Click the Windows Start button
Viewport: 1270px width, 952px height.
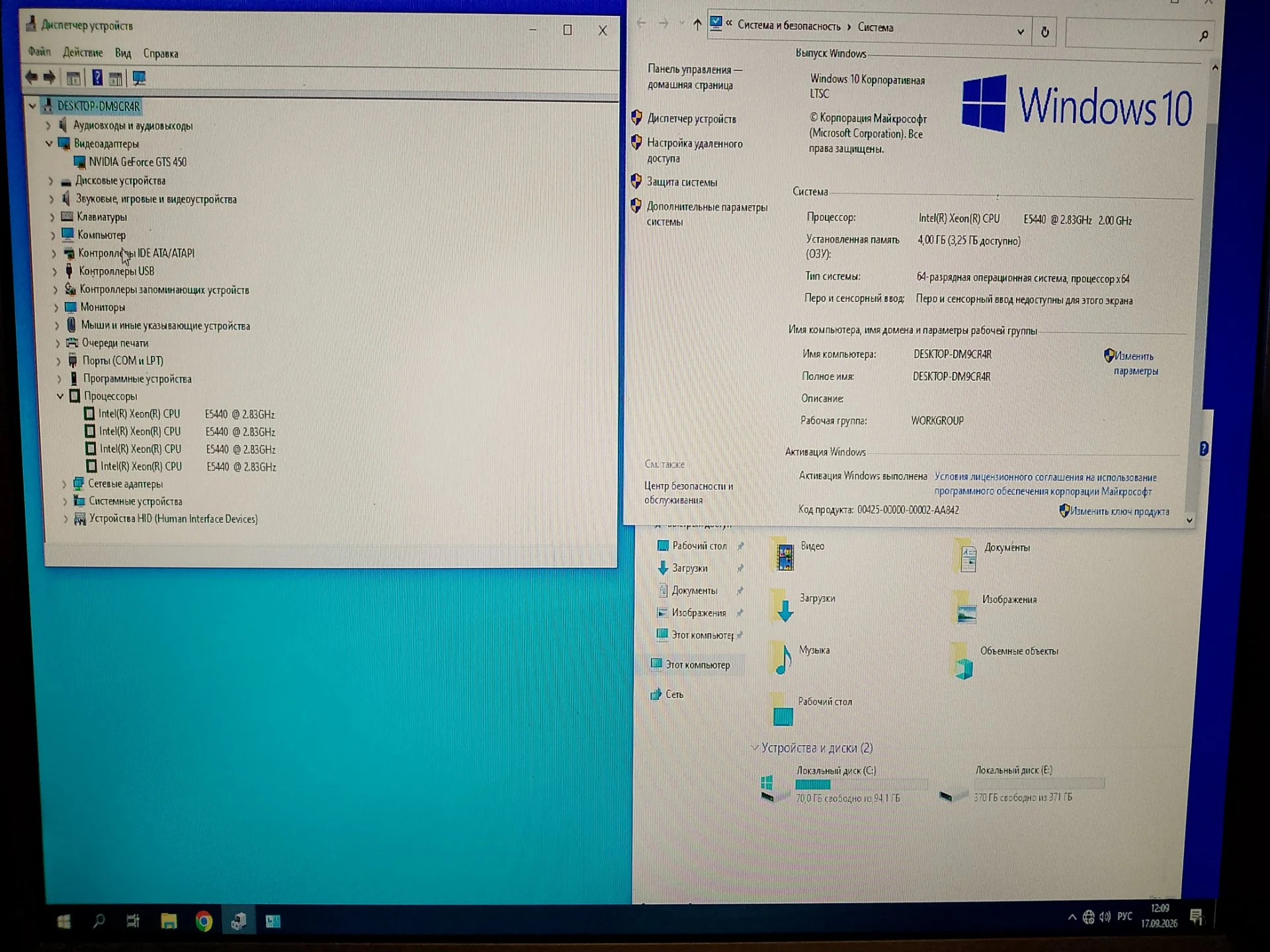coord(63,922)
